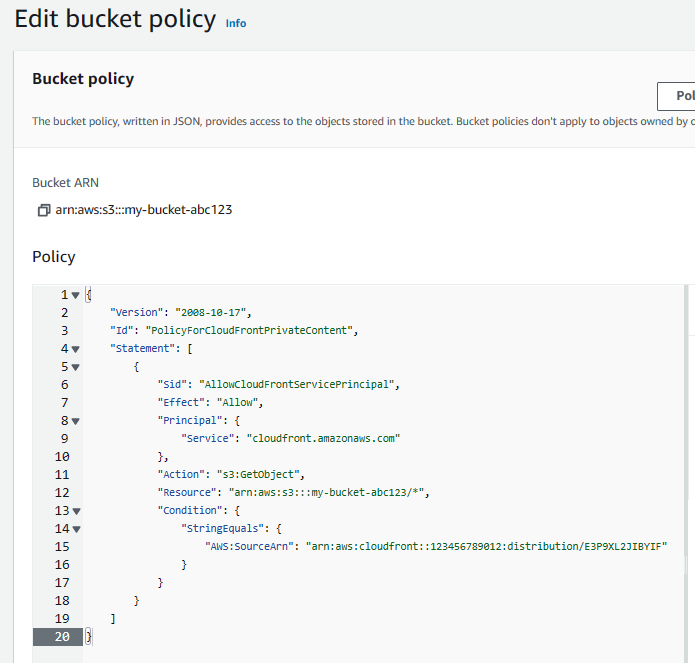Click line number 12 in the gutter
Screen dimensions: 695x663
click(62, 493)
